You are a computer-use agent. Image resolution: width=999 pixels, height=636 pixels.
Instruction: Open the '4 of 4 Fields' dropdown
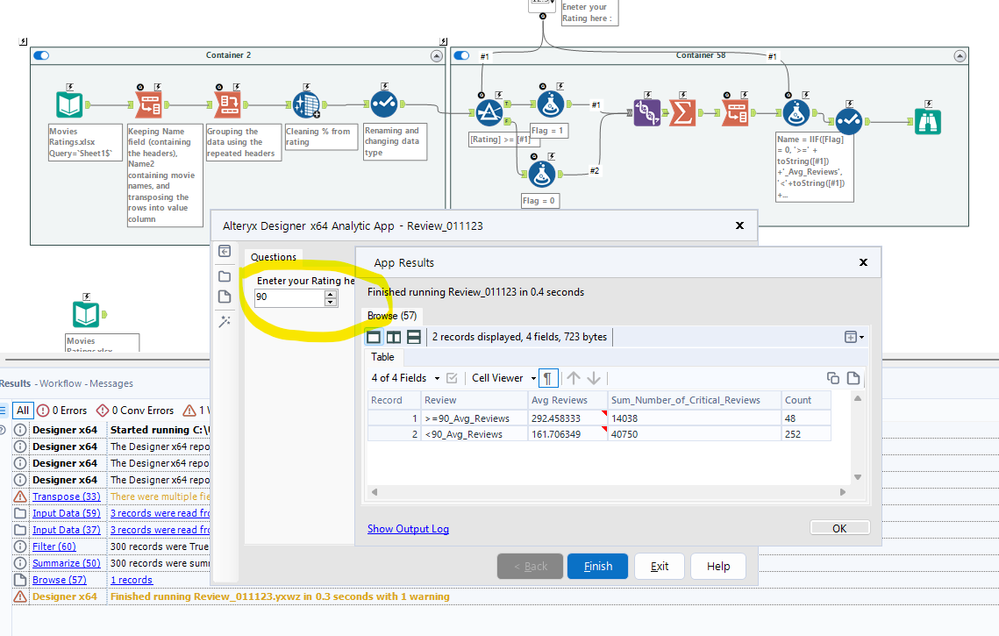pyautogui.click(x=405, y=378)
